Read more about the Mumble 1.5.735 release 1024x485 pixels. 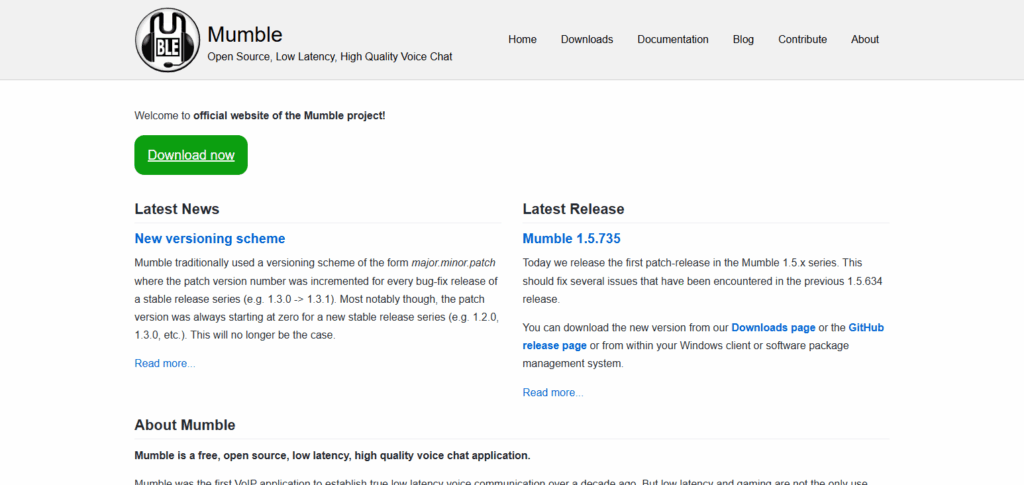[x=552, y=392]
